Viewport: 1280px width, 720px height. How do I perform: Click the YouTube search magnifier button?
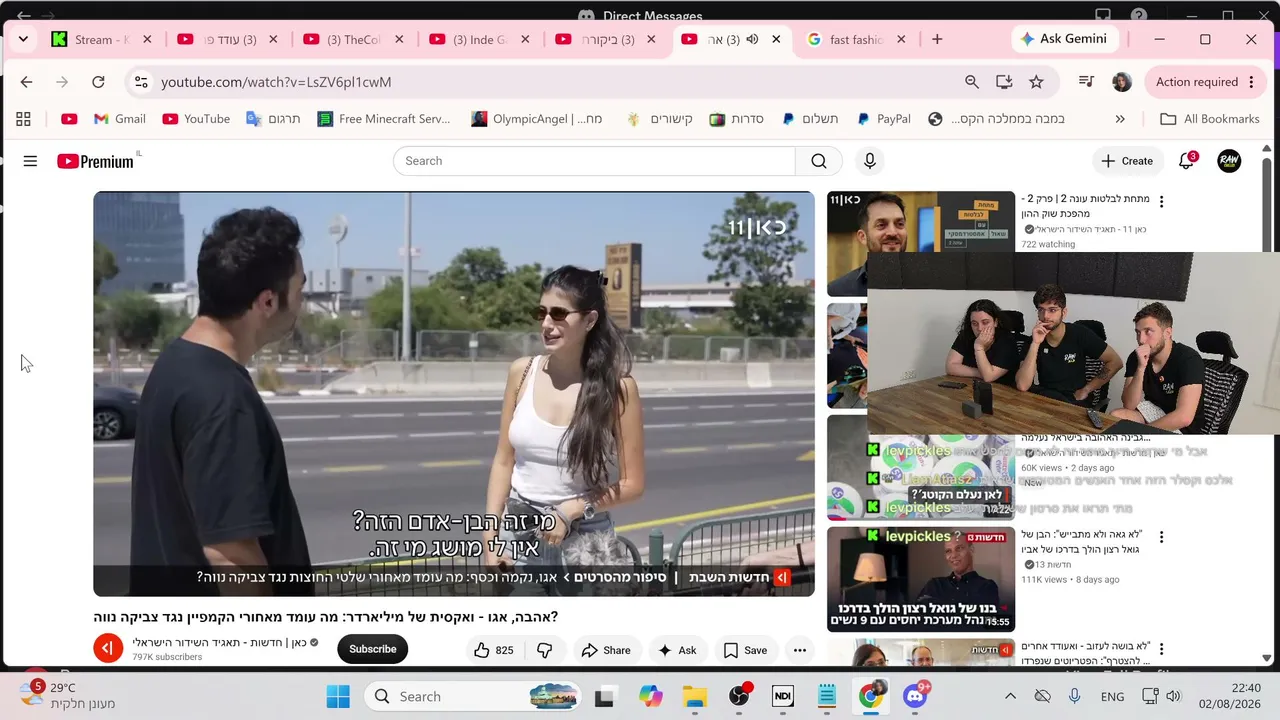(819, 161)
